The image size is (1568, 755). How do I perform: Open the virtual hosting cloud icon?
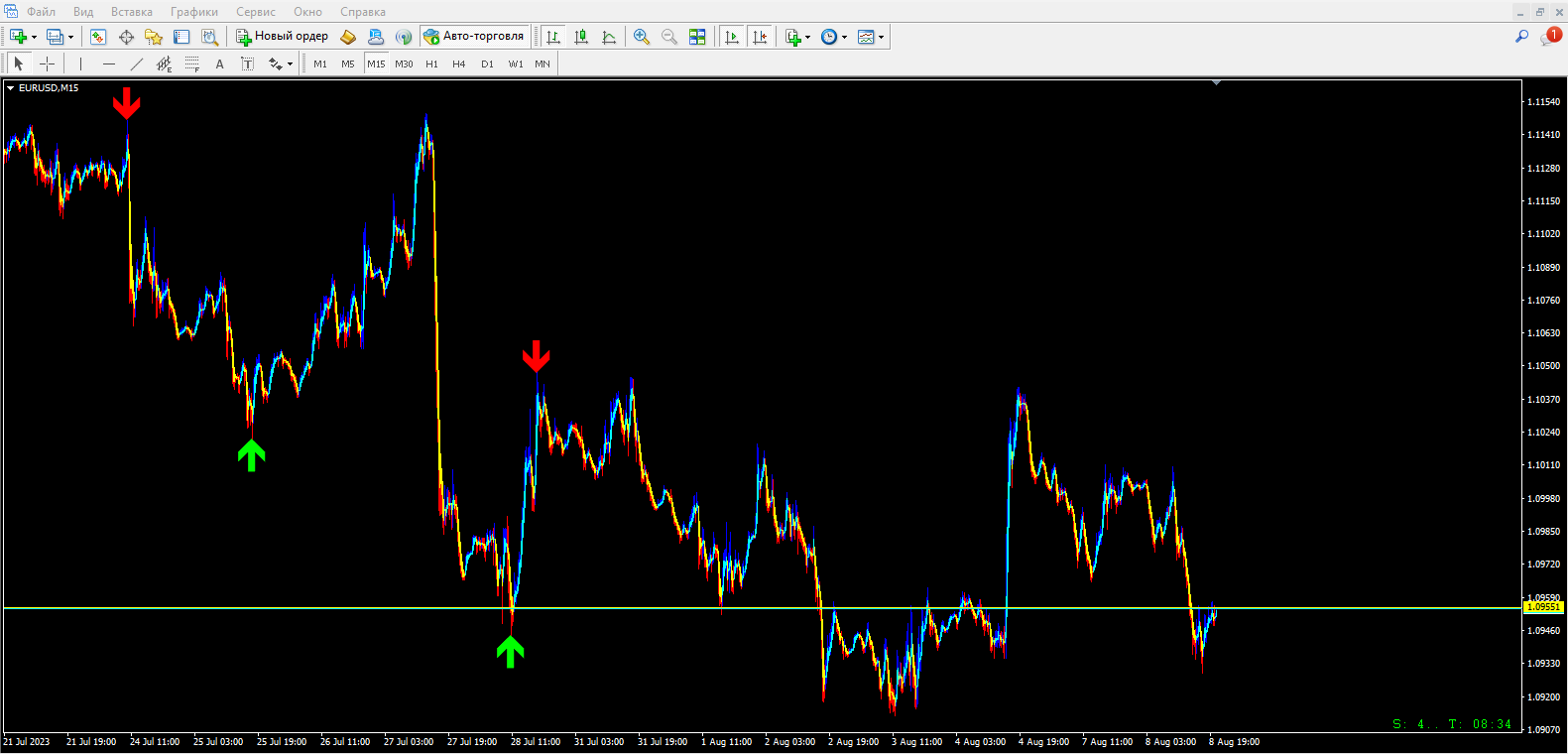(x=376, y=37)
